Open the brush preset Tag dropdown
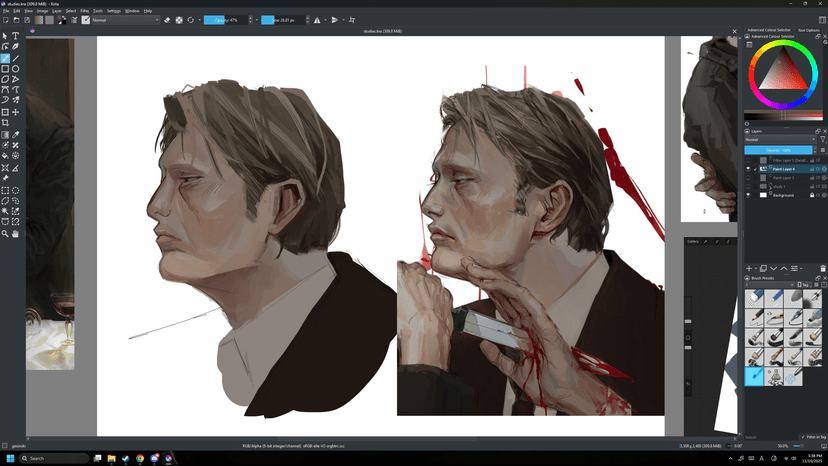This screenshot has width=828, height=466. click(x=805, y=284)
